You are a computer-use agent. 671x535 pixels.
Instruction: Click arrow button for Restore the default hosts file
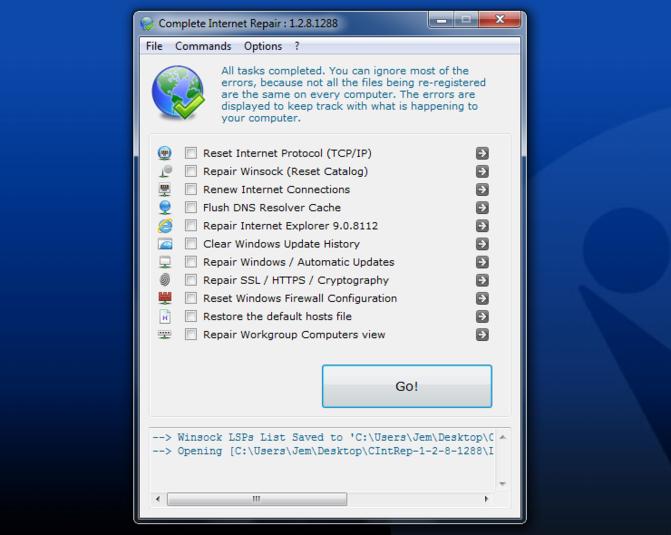tap(482, 316)
